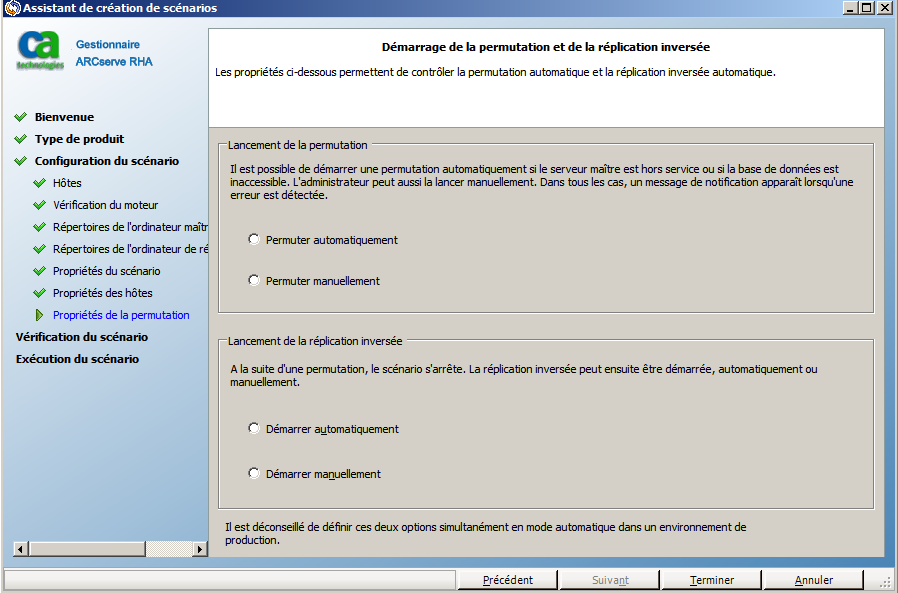Click the Précédent button
The height and width of the screenshot is (593, 898).
coord(507,580)
